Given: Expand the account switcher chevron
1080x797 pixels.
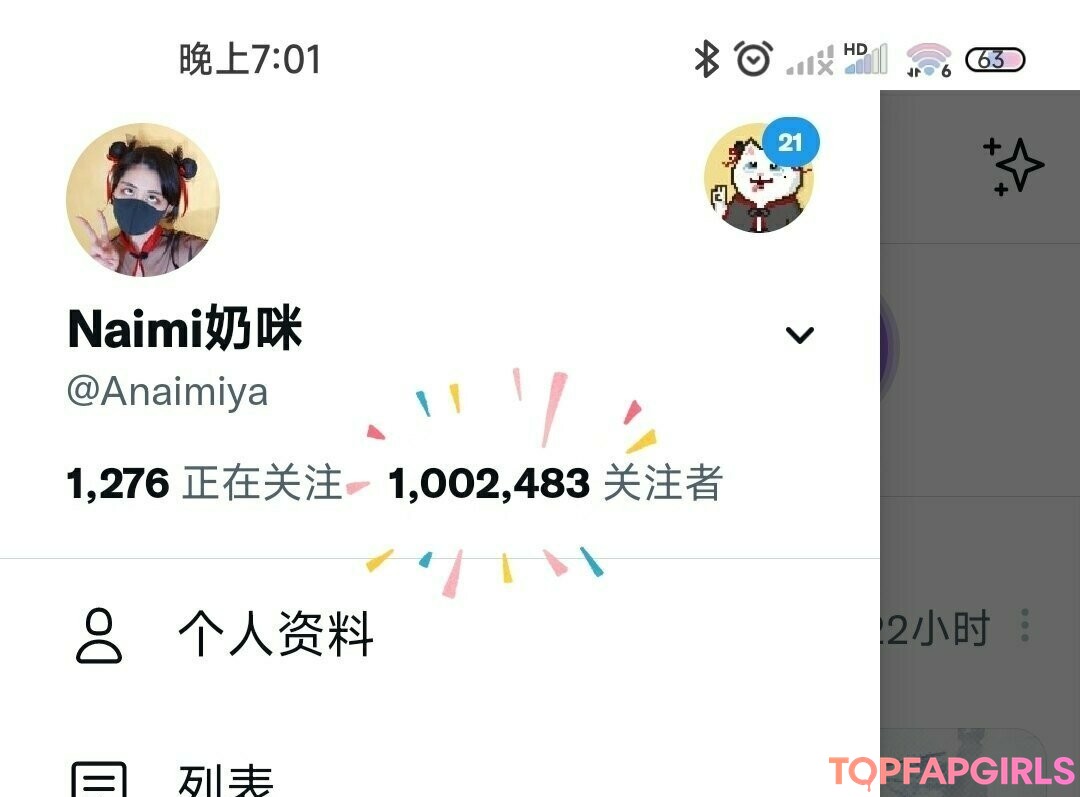Looking at the screenshot, I should [x=800, y=335].
